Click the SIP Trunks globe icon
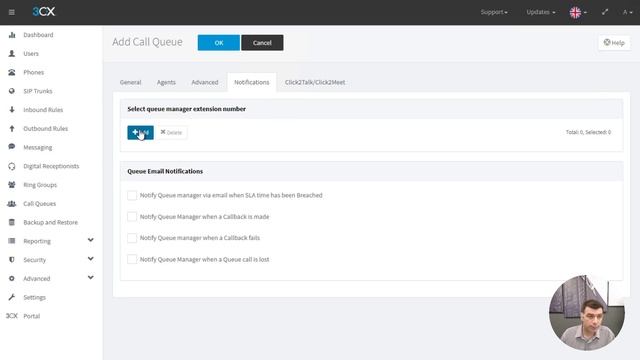This screenshot has width=640, height=360. (12, 91)
